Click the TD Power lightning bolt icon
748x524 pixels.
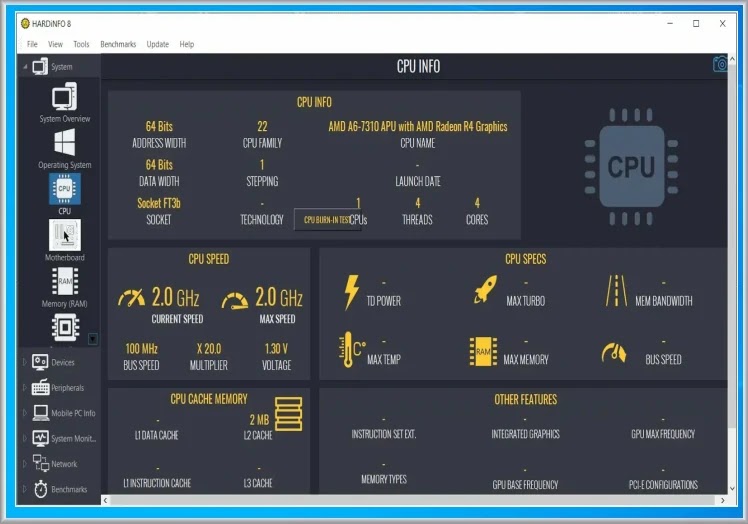352,292
